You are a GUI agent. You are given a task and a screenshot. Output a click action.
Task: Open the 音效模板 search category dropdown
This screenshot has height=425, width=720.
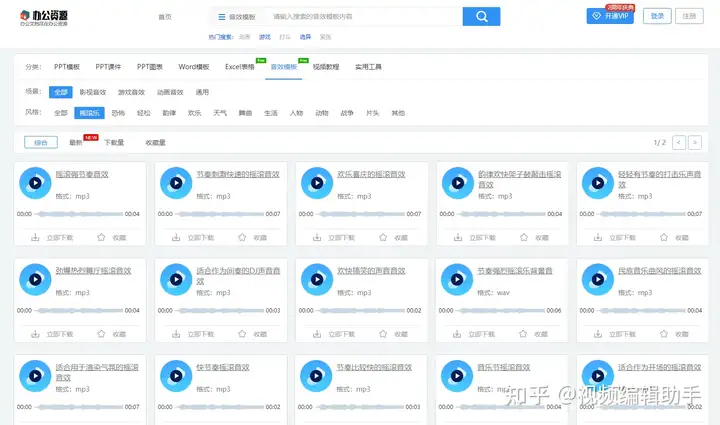237,17
